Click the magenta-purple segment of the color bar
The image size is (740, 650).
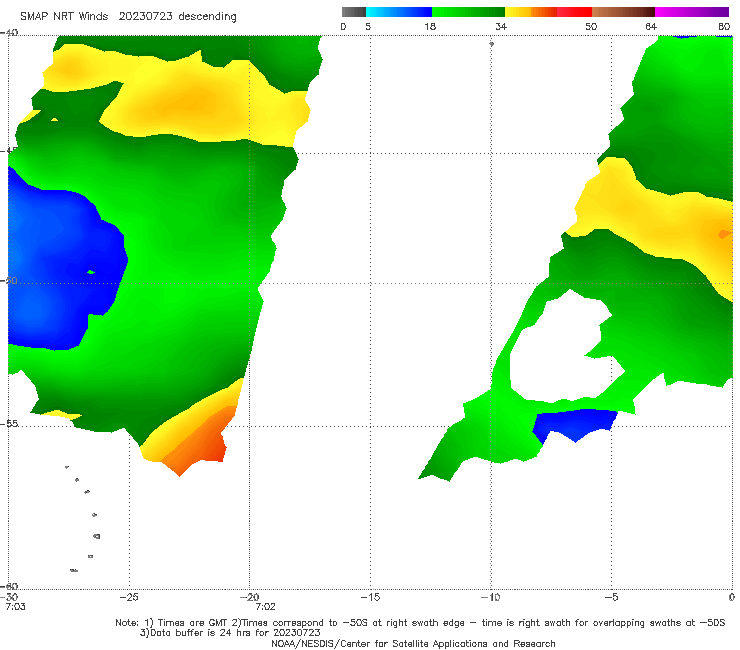coord(691,12)
